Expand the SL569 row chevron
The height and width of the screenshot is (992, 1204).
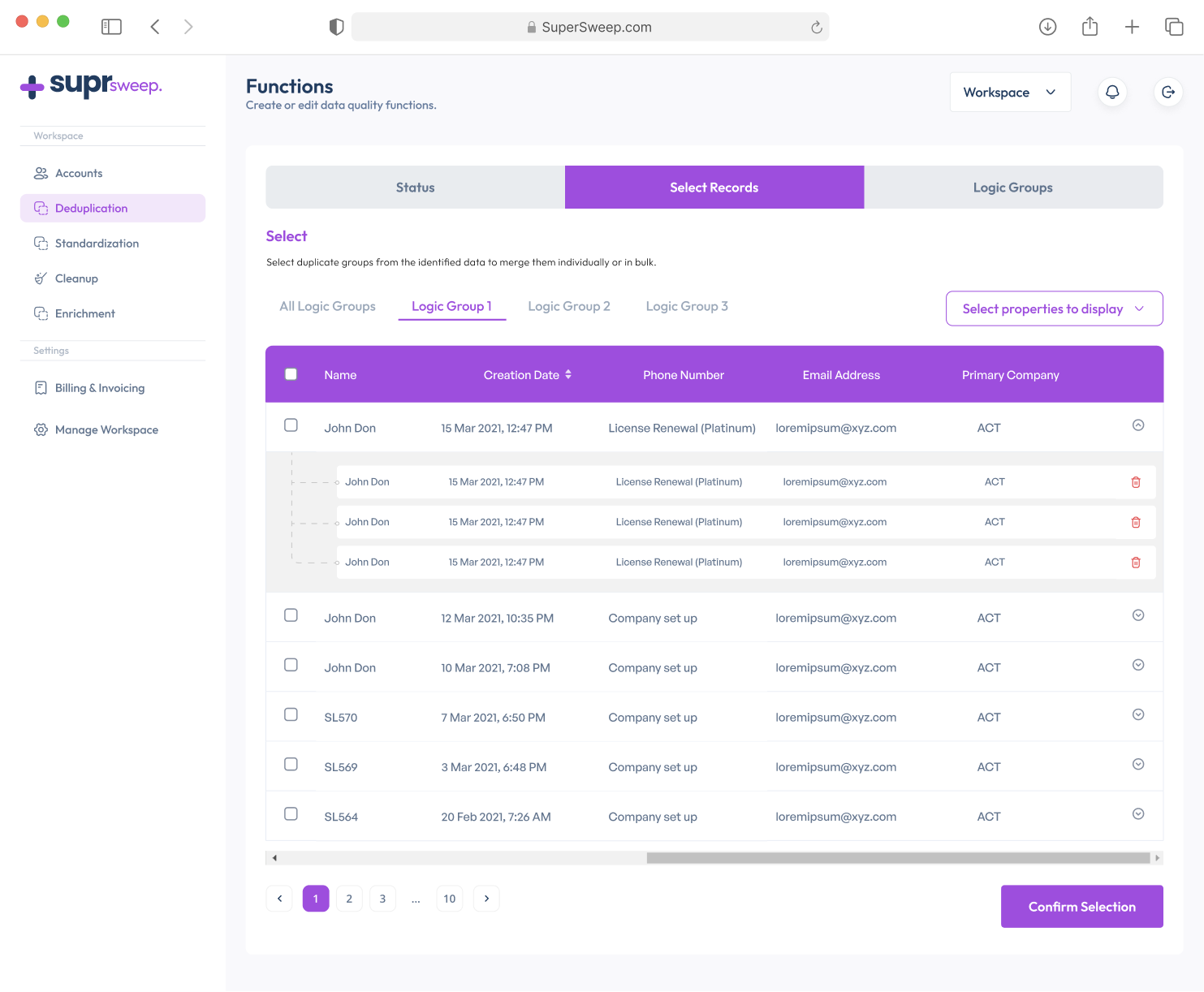(x=1137, y=765)
